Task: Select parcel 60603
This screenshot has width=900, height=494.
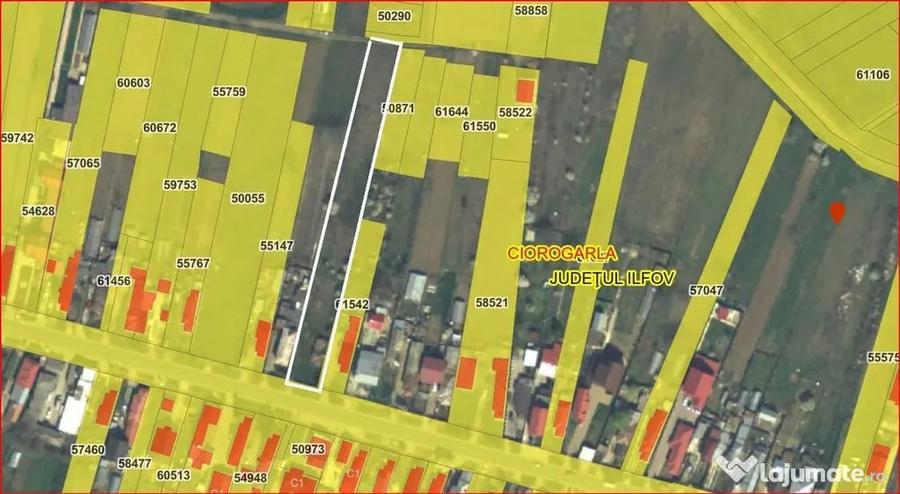Action: coord(133,83)
